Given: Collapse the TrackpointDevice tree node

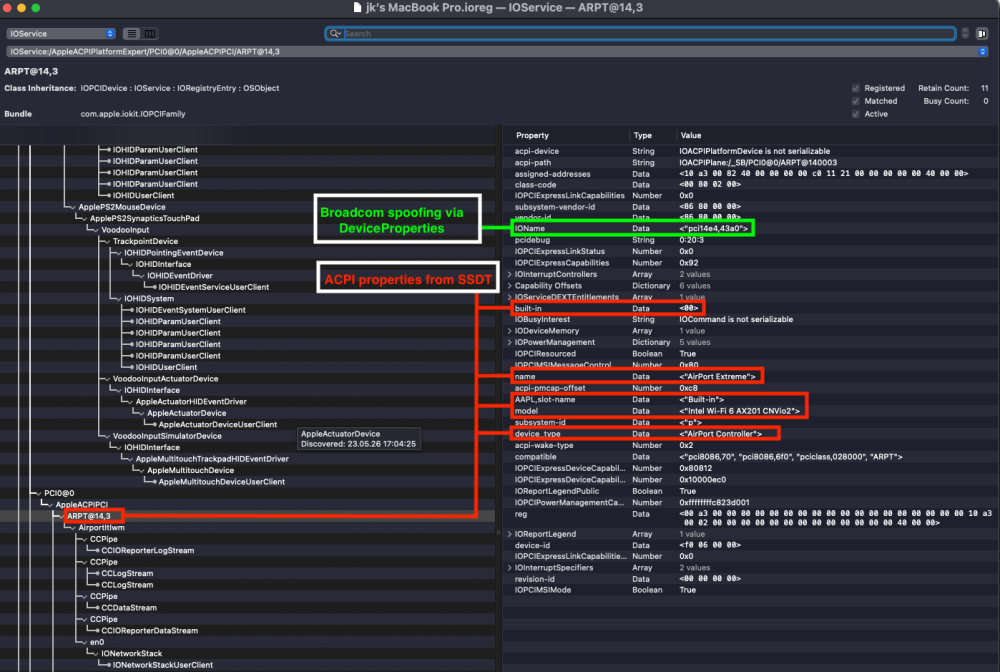Looking at the screenshot, I should tap(105, 242).
